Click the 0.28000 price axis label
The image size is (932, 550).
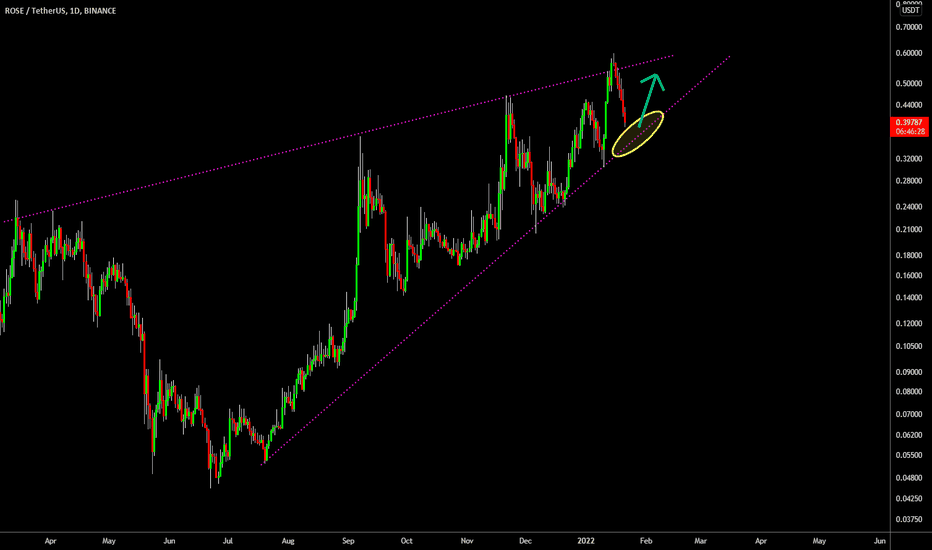coord(909,181)
